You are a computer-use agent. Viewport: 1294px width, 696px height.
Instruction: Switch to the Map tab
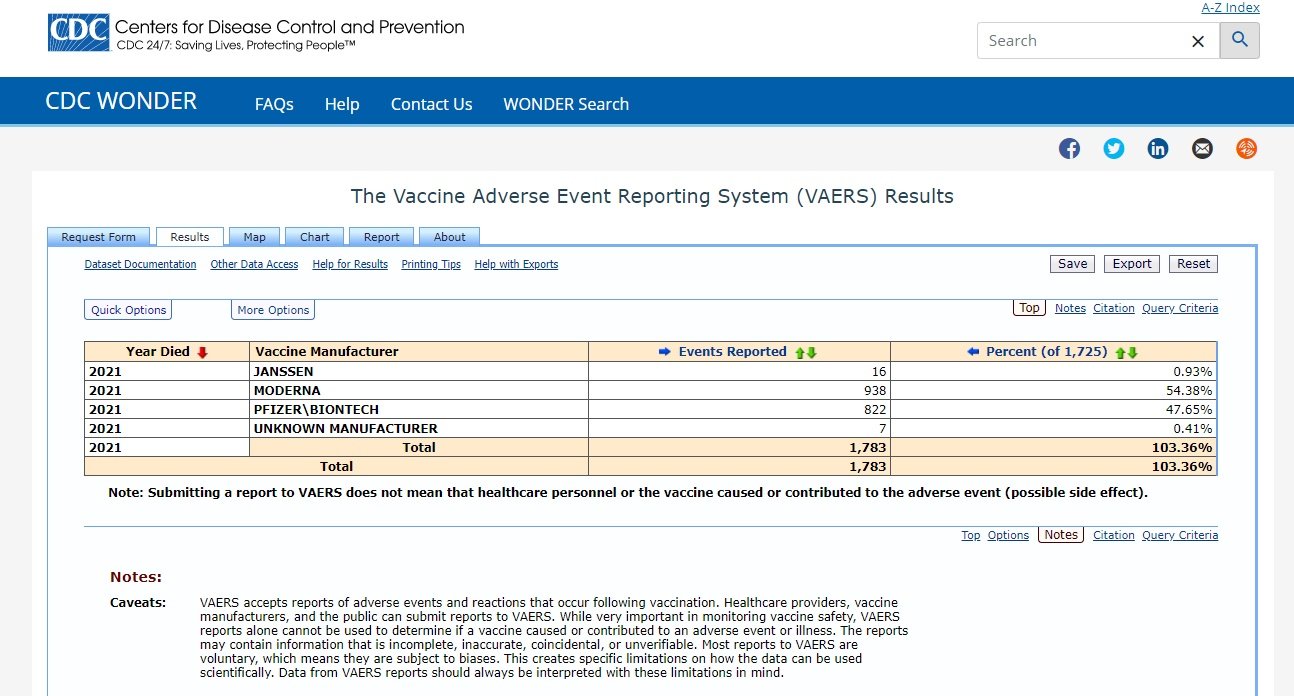coord(254,237)
